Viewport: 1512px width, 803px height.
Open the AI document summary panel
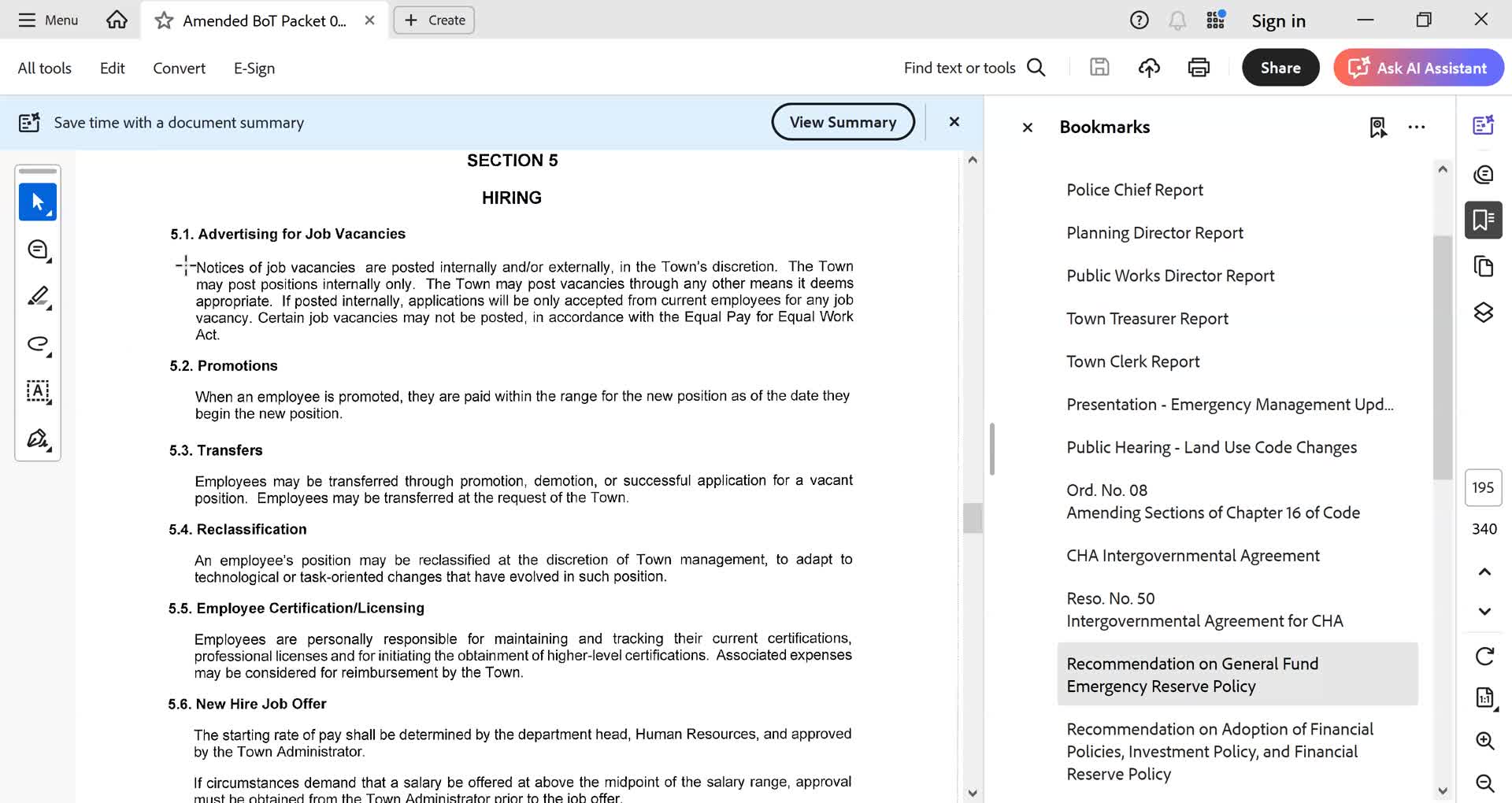1484,124
